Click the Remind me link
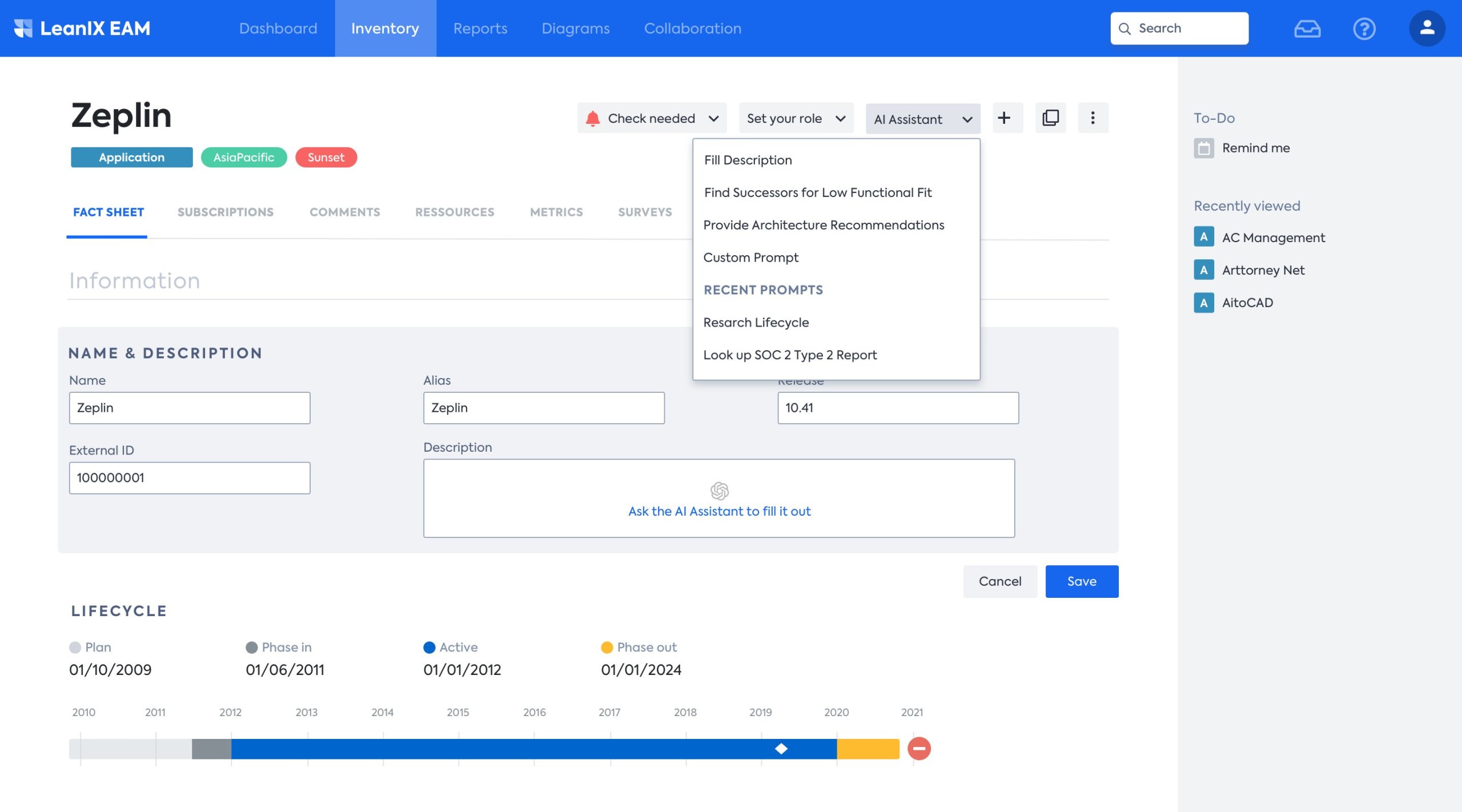This screenshot has width=1462, height=812. [1256, 148]
